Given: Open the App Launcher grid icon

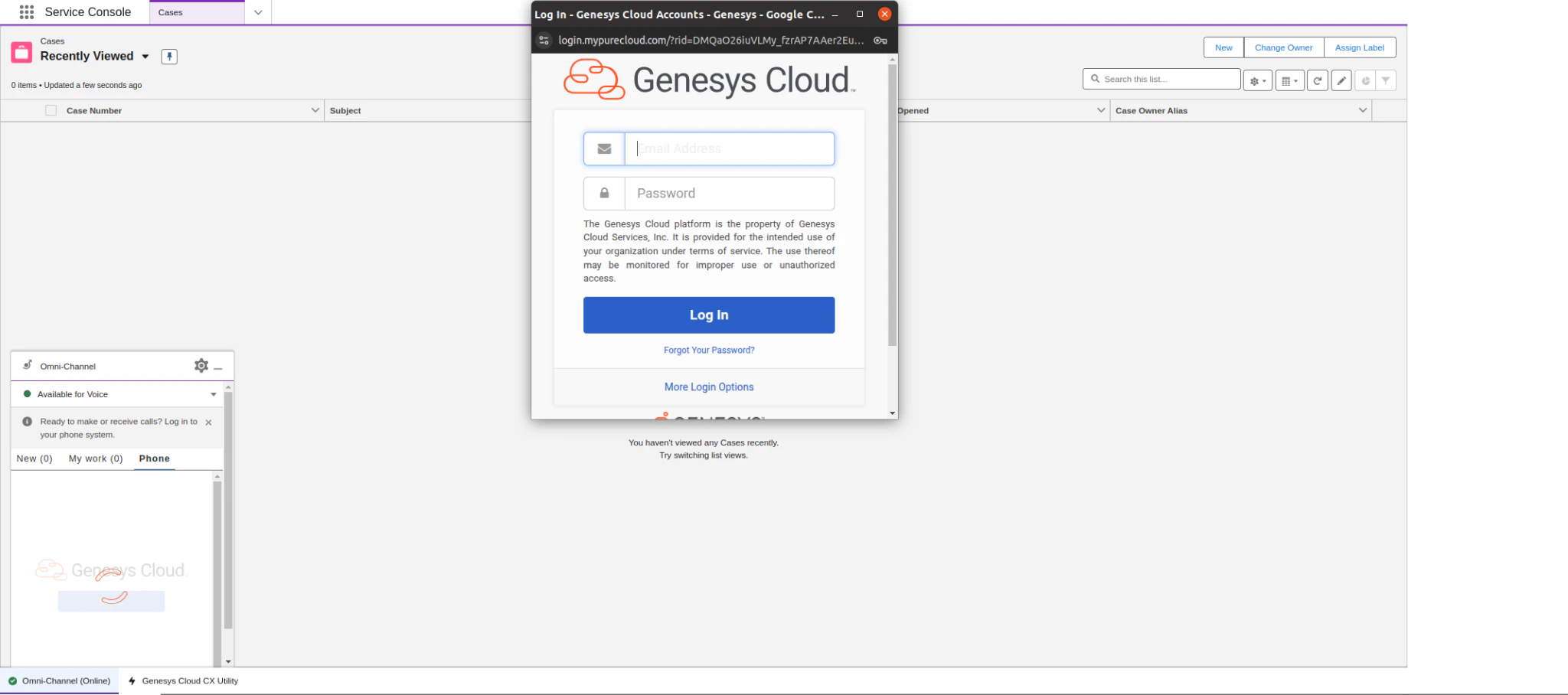Looking at the screenshot, I should pyautogui.click(x=28, y=11).
